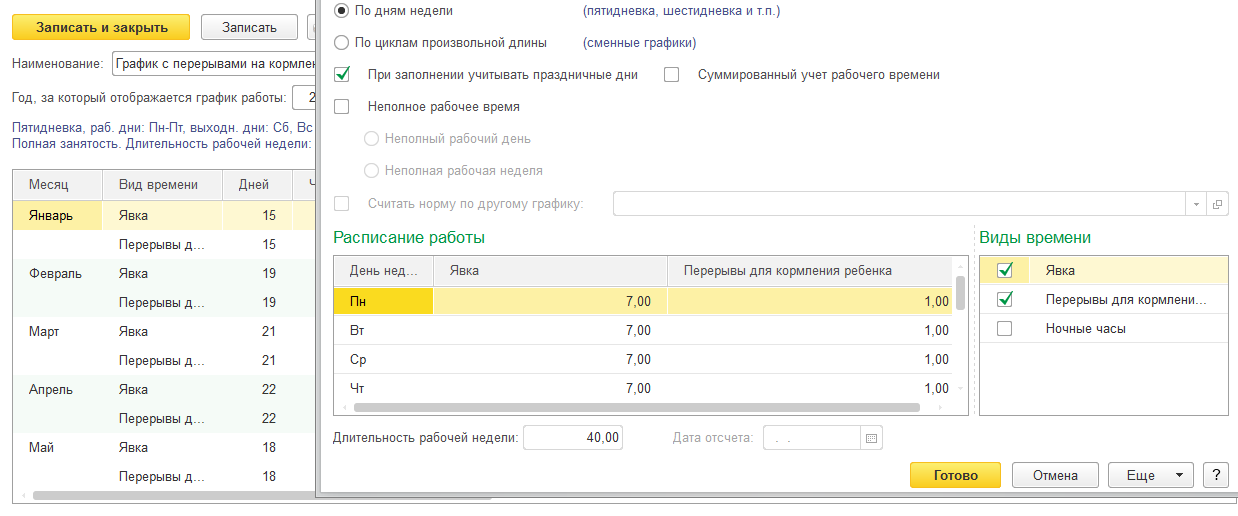Open the Еще dropdown menu

1150,475
